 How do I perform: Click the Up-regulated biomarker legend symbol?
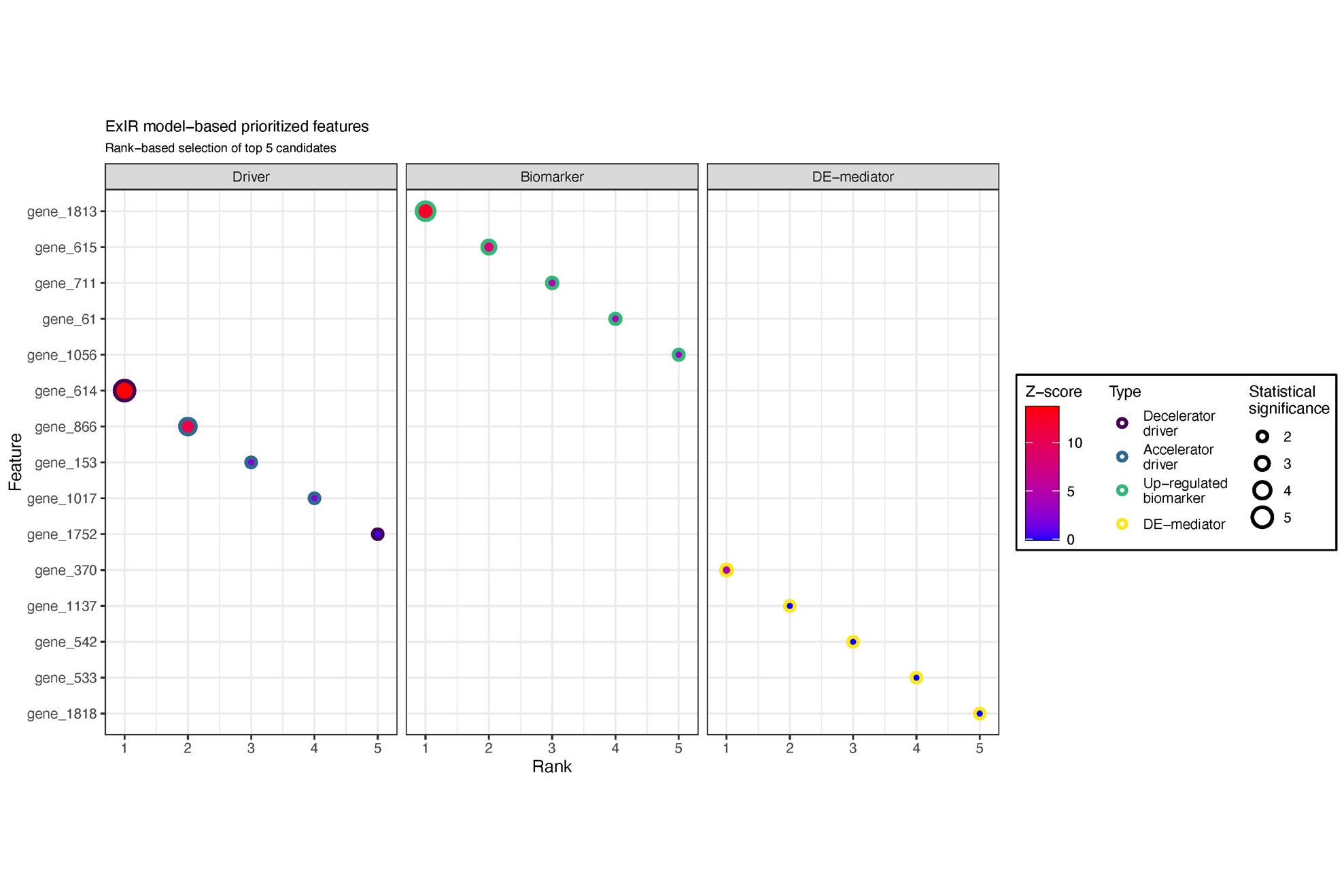click(1122, 491)
